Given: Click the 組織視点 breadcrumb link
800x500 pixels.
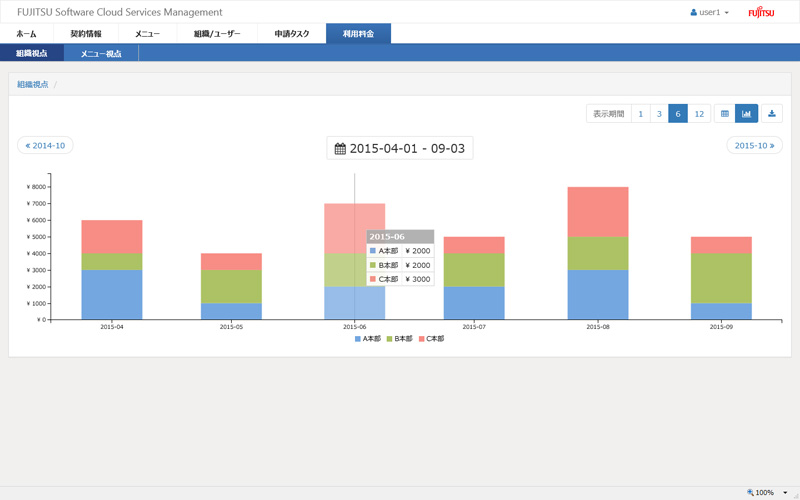Looking at the screenshot, I should coord(33,85).
